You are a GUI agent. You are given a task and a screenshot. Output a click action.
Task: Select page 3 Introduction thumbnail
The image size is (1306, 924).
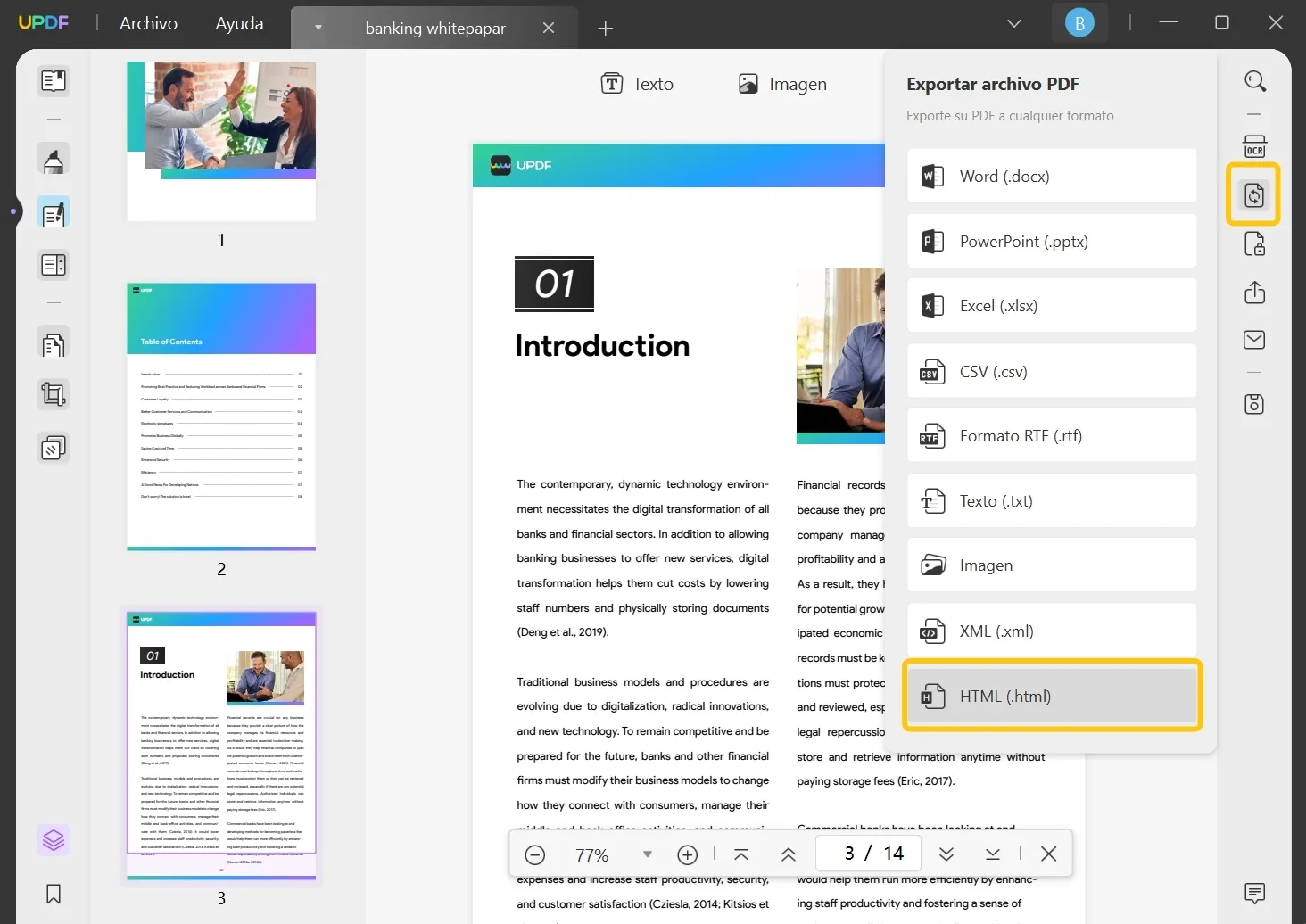tap(221, 746)
